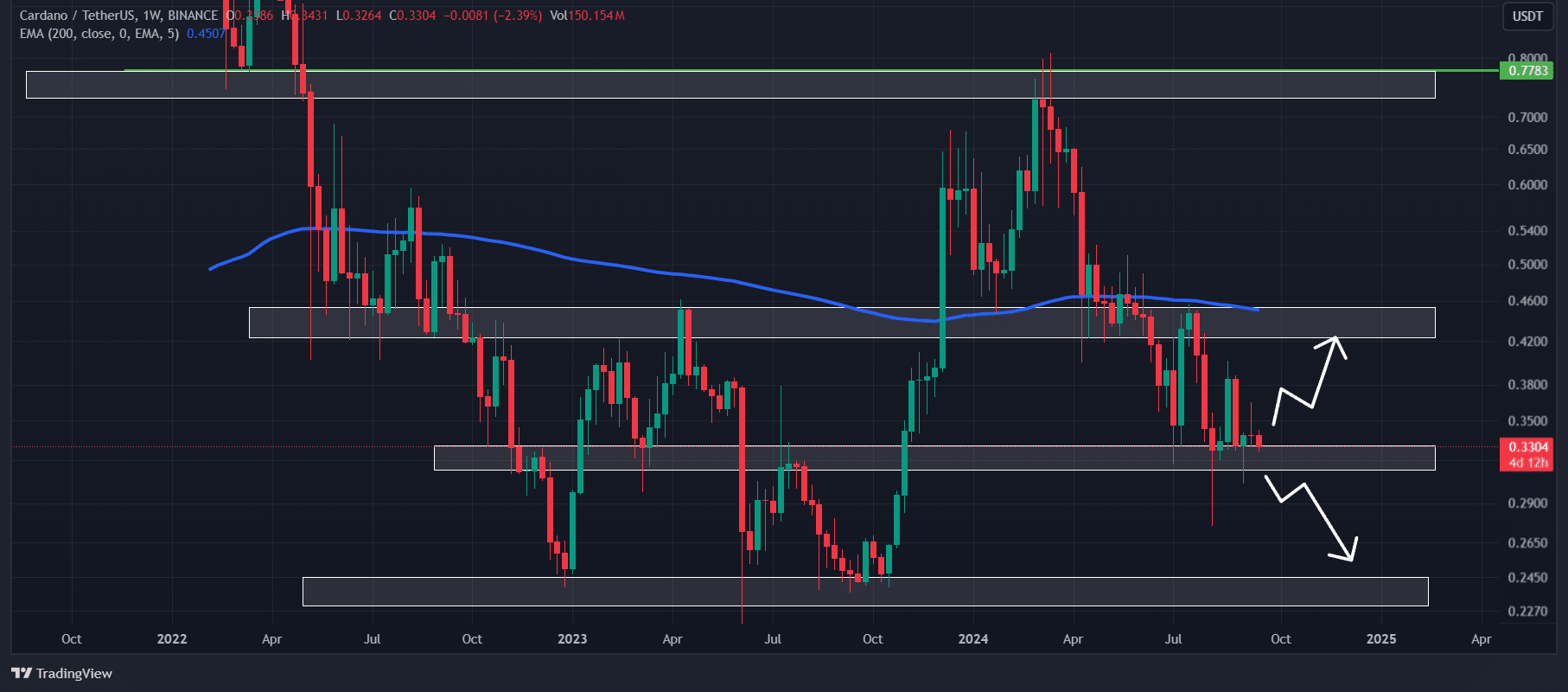Open the USDT currency selector
Image resolution: width=1568 pixels, height=692 pixels.
[1527, 16]
